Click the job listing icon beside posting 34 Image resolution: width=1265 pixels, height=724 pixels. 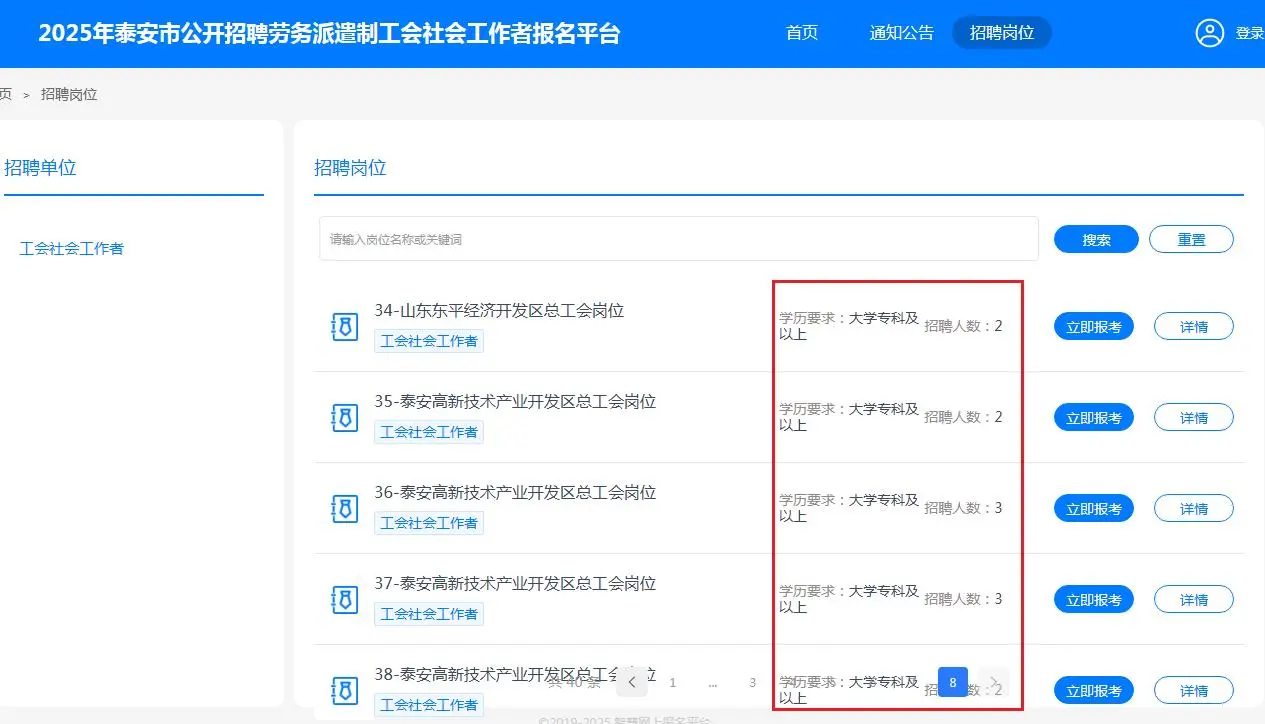coord(344,326)
